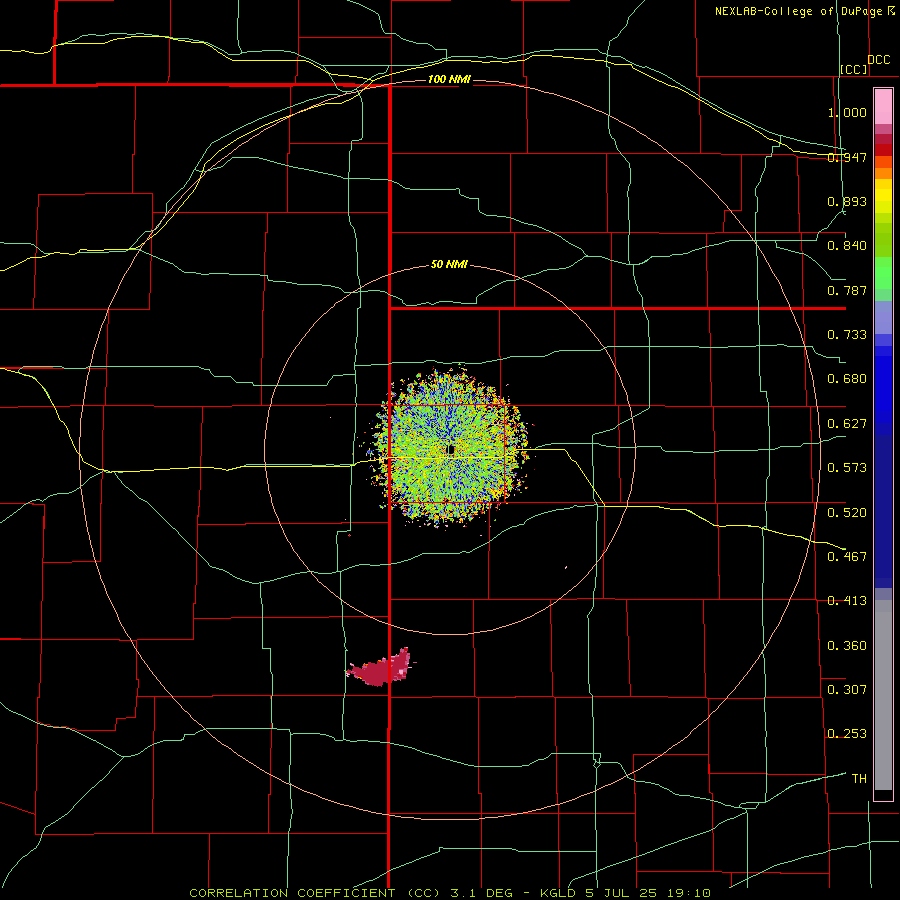This screenshot has height=900, width=900.
Task: Click the 0.627 scale value
Action: click(x=847, y=424)
